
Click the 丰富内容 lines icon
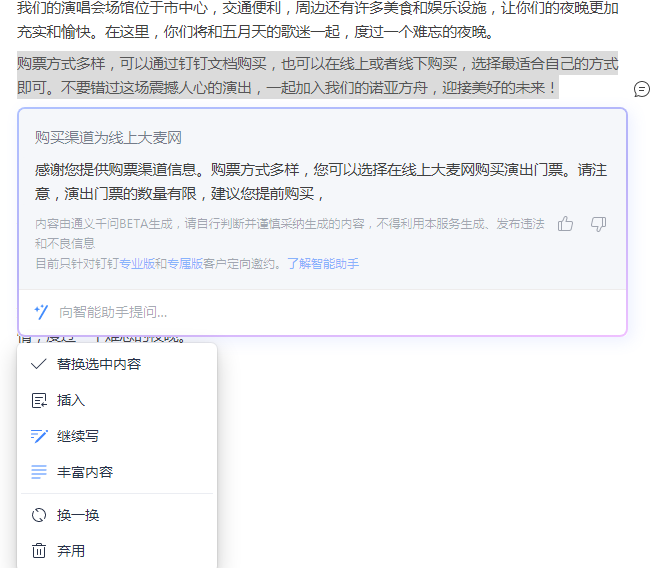pyautogui.click(x=39, y=472)
